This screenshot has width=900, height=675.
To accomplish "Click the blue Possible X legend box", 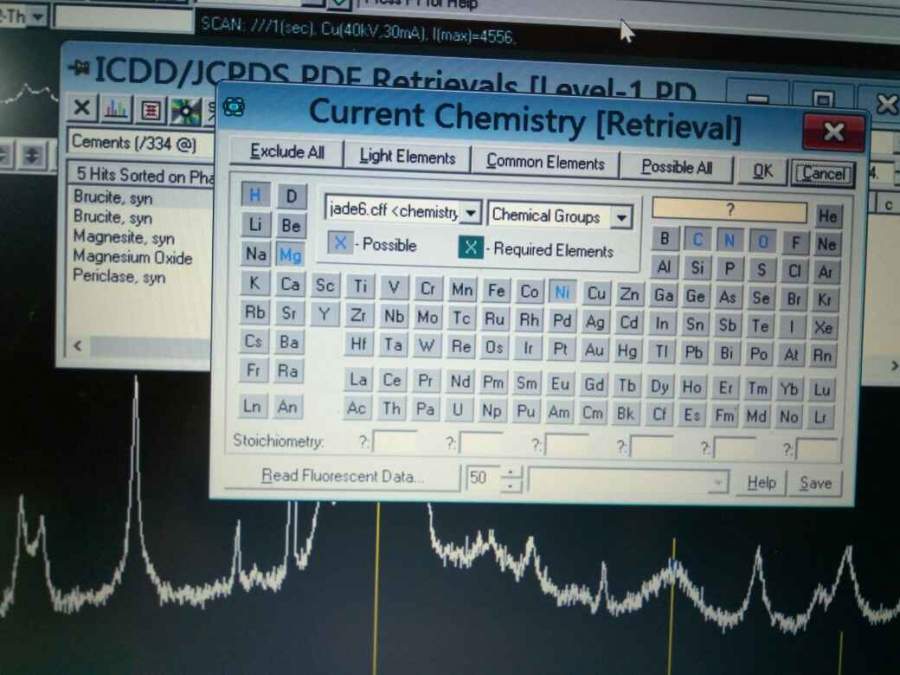I will pyautogui.click(x=340, y=243).
